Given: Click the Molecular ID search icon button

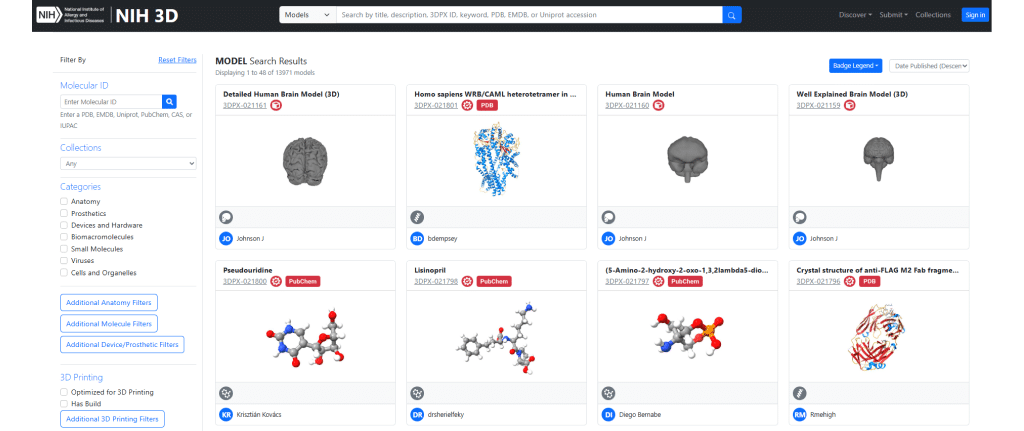Looking at the screenshot, I should 170,102.
